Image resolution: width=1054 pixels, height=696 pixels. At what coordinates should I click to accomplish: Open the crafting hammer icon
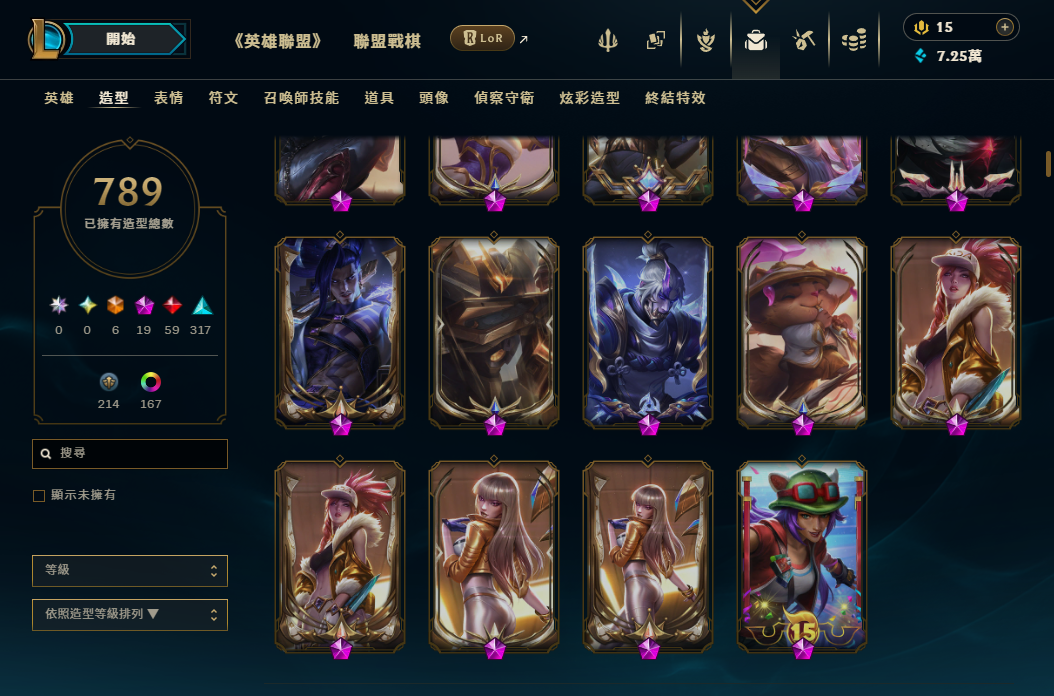[804, 40]
